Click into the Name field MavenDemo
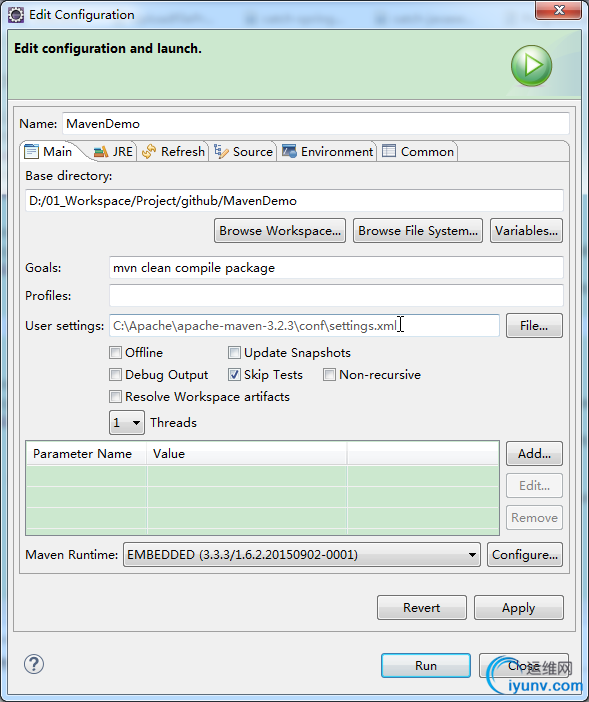The height and width of the screenshot is (702, 589). pyautogui.click(x=316, y=124)
